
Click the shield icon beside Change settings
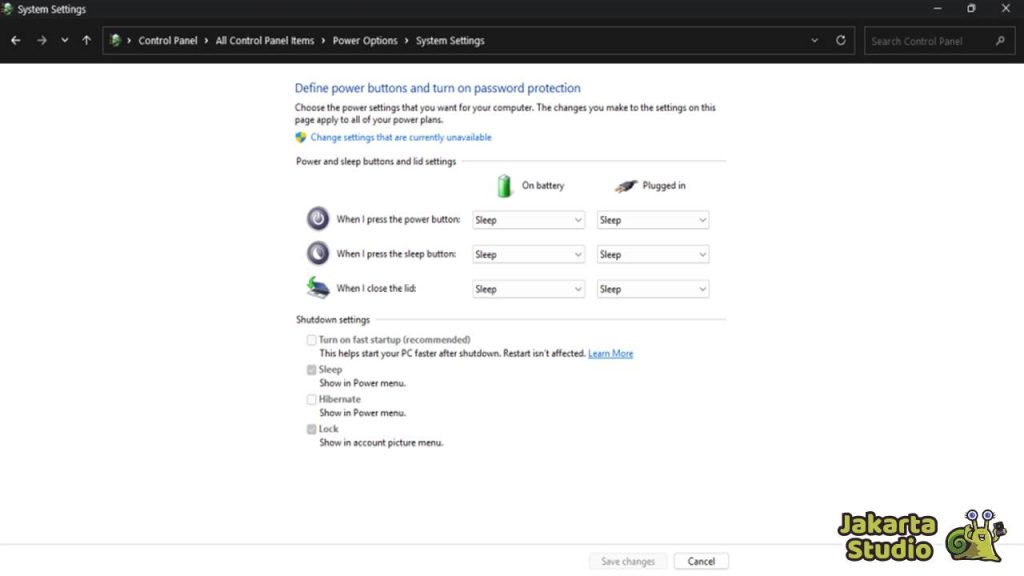click(x=300, y=137)
